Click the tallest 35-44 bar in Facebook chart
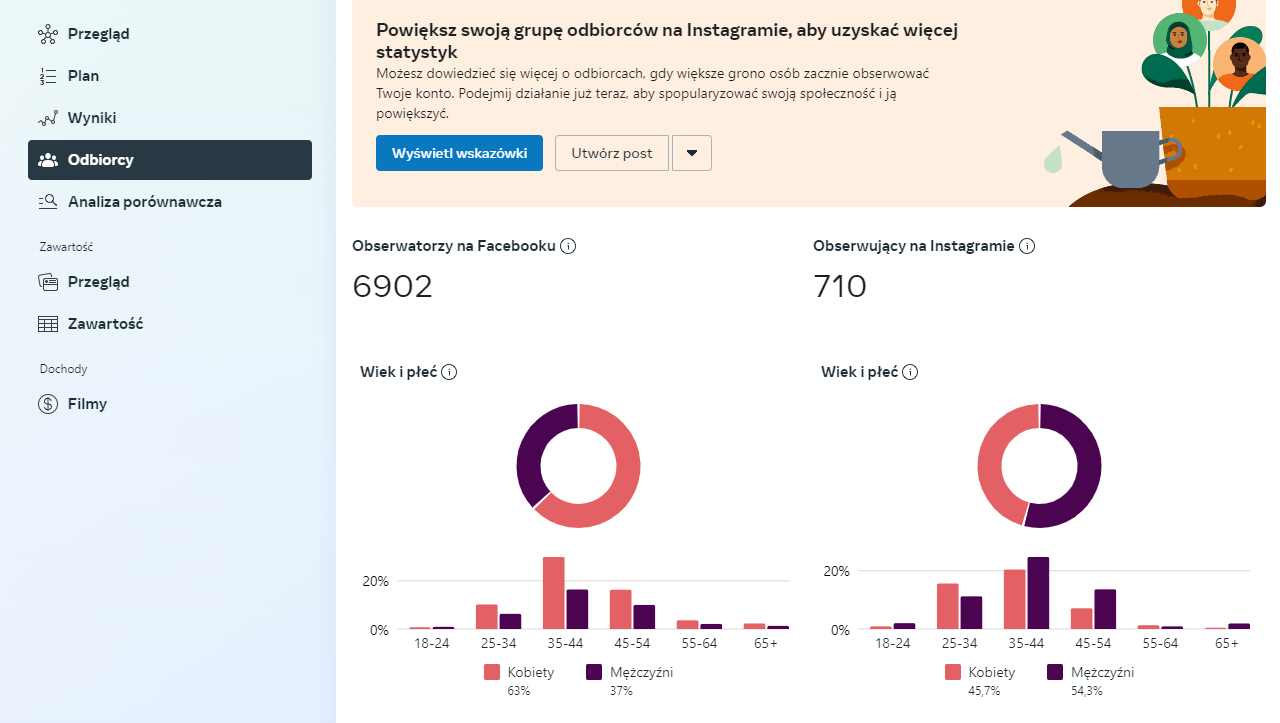 (554, 592)
